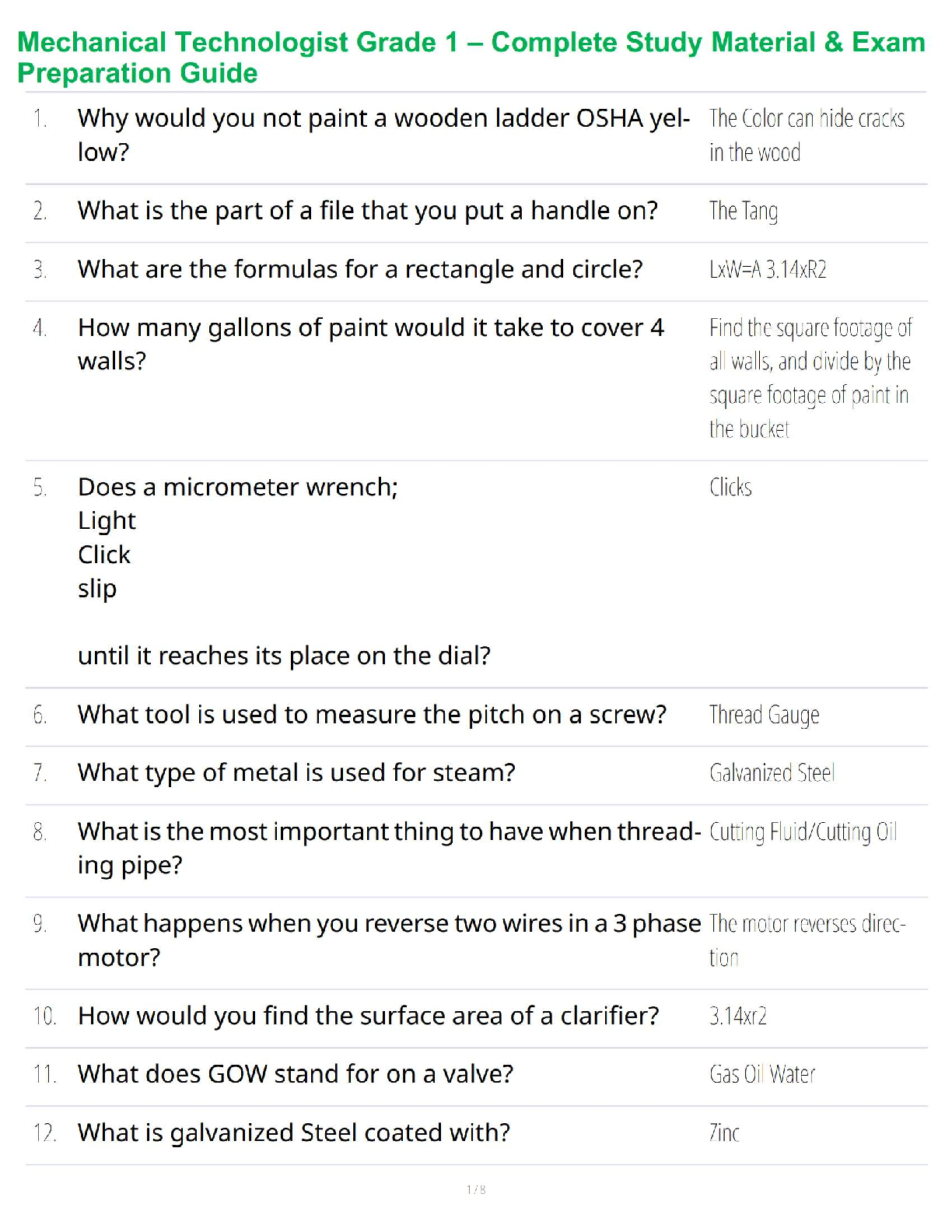Select the "Clicks" answer text
Image resolution: width=952 pixels, height=1232 pixels.
tap(730, 488)
